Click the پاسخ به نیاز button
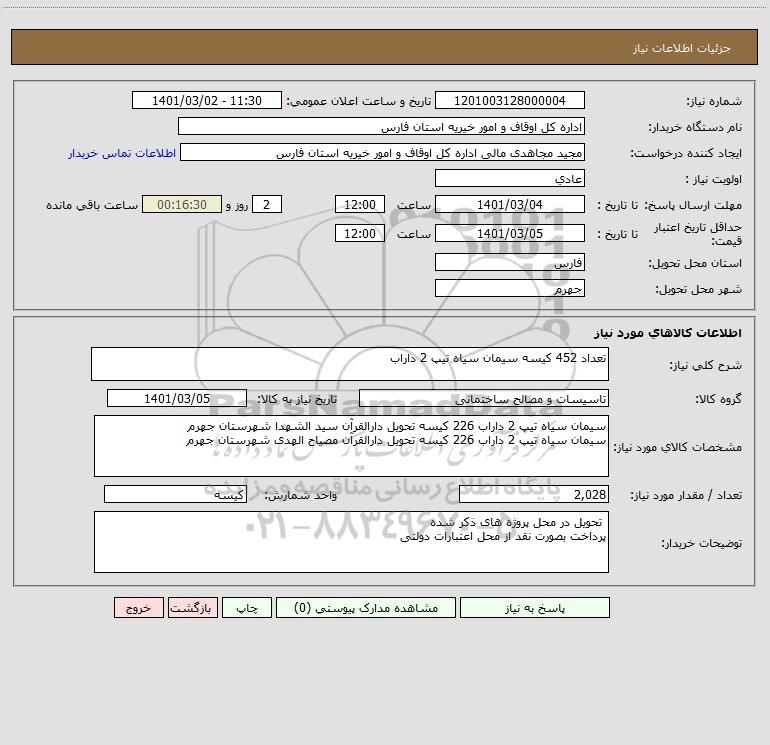 (x=535, y=607)
